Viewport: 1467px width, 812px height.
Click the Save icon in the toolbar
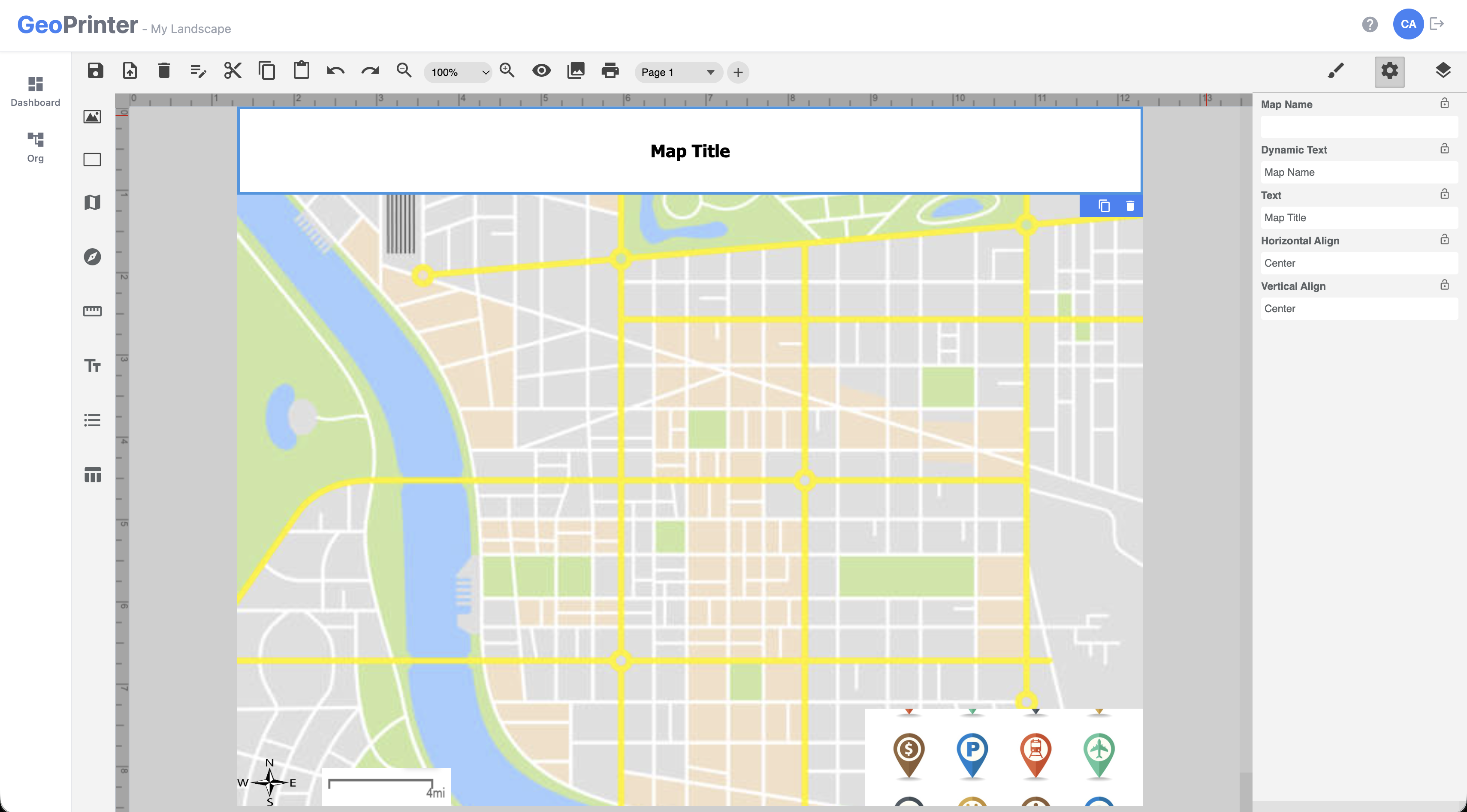pos(95,71)
